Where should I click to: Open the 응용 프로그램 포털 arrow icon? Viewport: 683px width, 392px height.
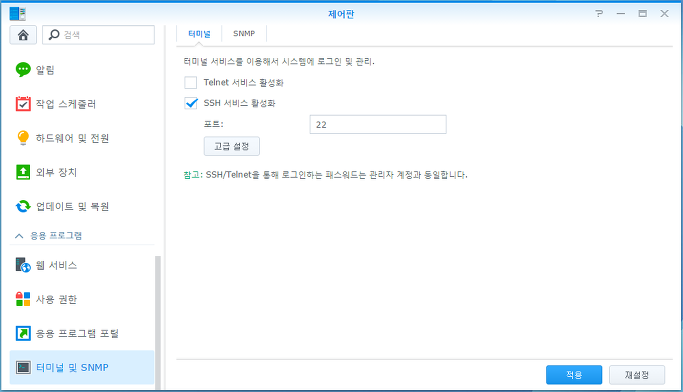pos(23,333)
